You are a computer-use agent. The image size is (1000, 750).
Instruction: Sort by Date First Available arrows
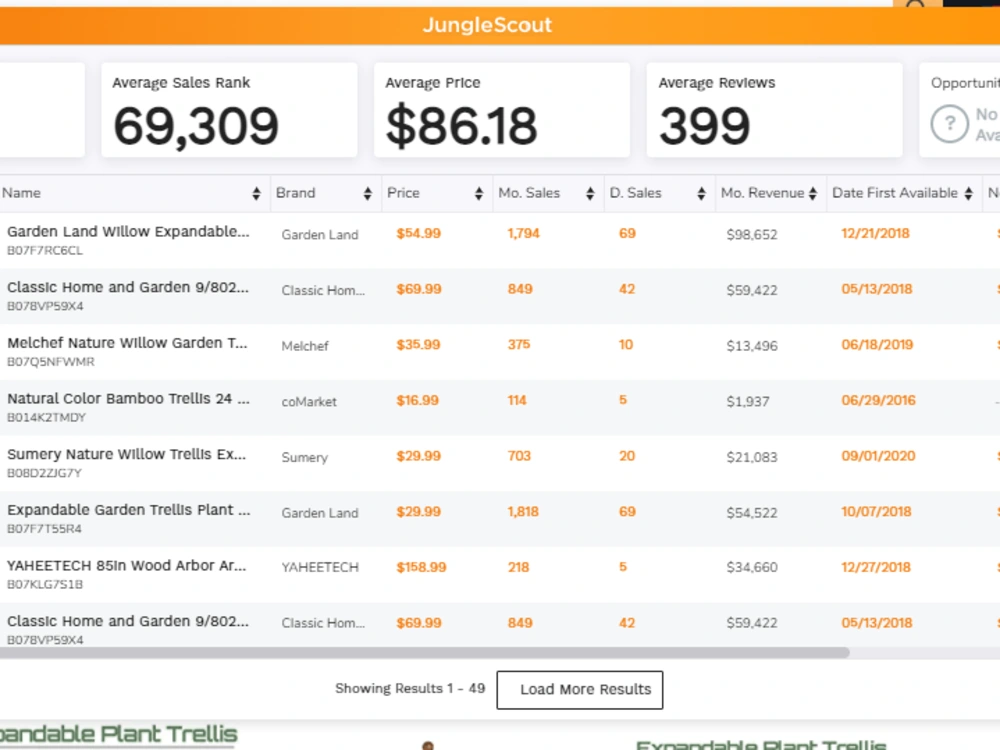(969, 194)
